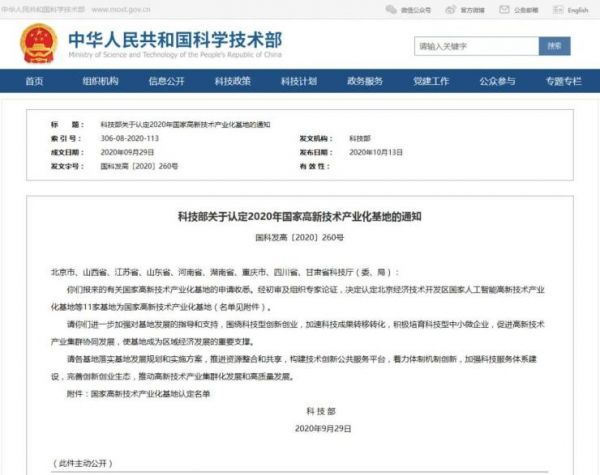
Task: Click the English language icon
Action: click(x=558, y=10)
